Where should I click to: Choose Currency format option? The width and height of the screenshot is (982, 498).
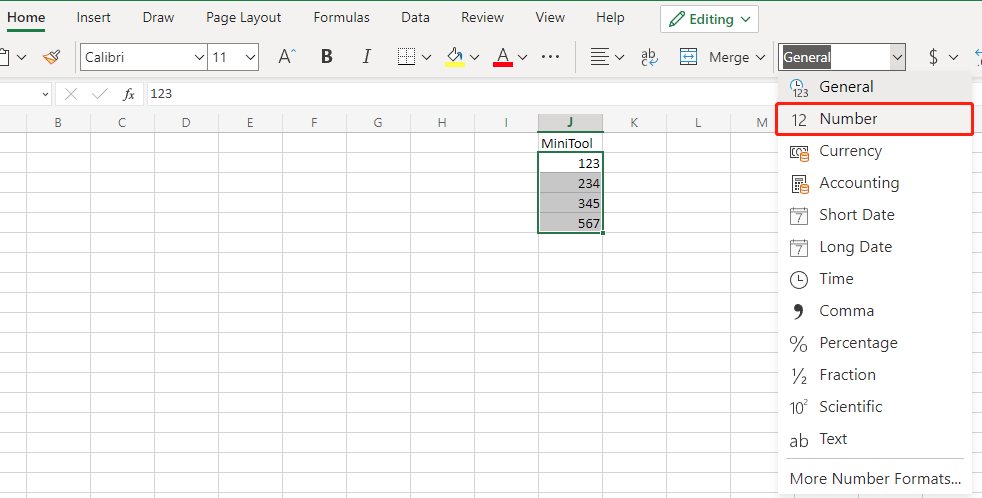click(876, 151)
